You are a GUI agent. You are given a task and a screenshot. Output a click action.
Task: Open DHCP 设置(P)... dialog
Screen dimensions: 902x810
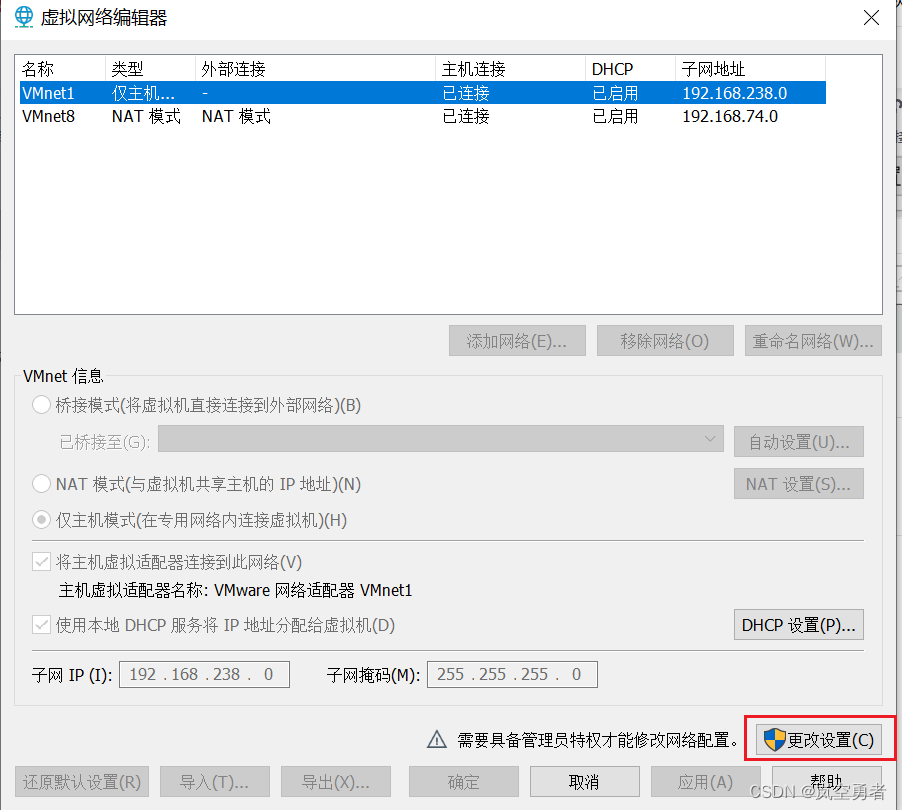(798, 625)
